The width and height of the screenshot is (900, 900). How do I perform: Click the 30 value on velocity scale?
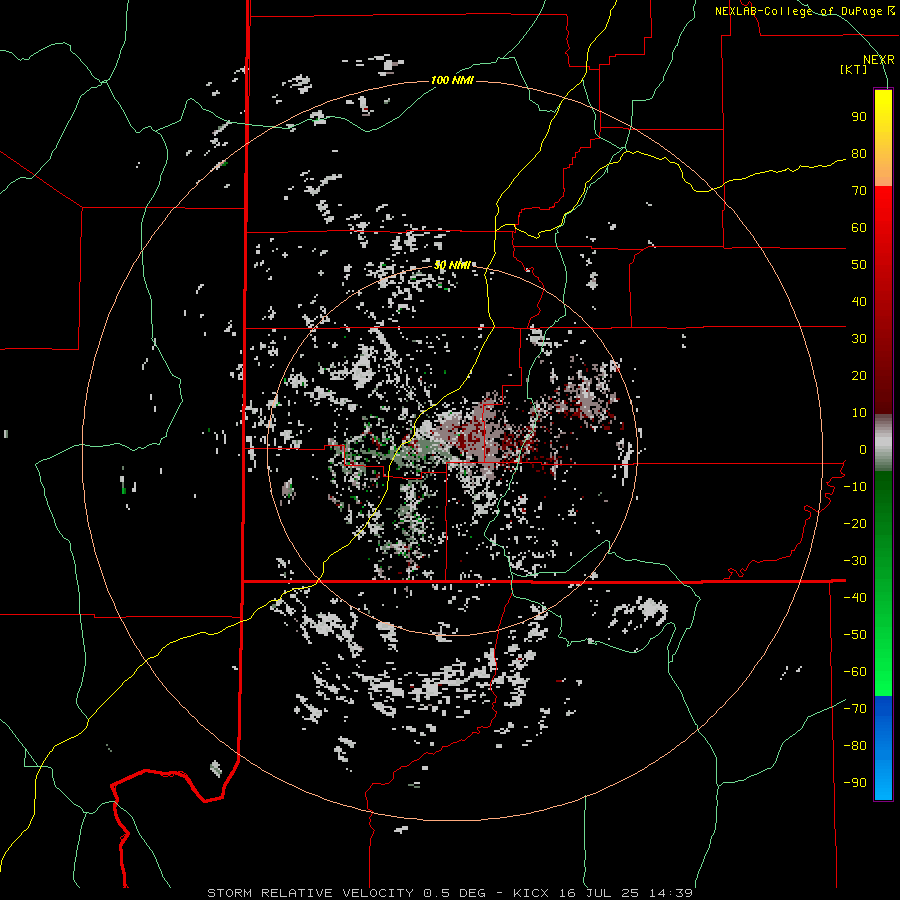pos(859,339)
